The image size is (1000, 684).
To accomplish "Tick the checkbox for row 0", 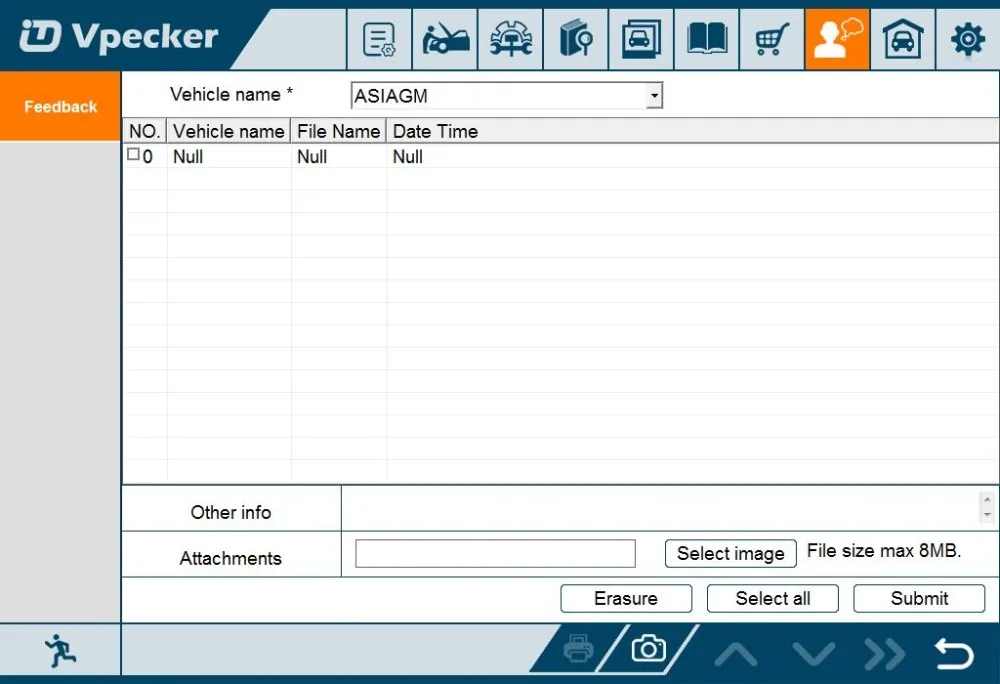I will click(133, 154).
